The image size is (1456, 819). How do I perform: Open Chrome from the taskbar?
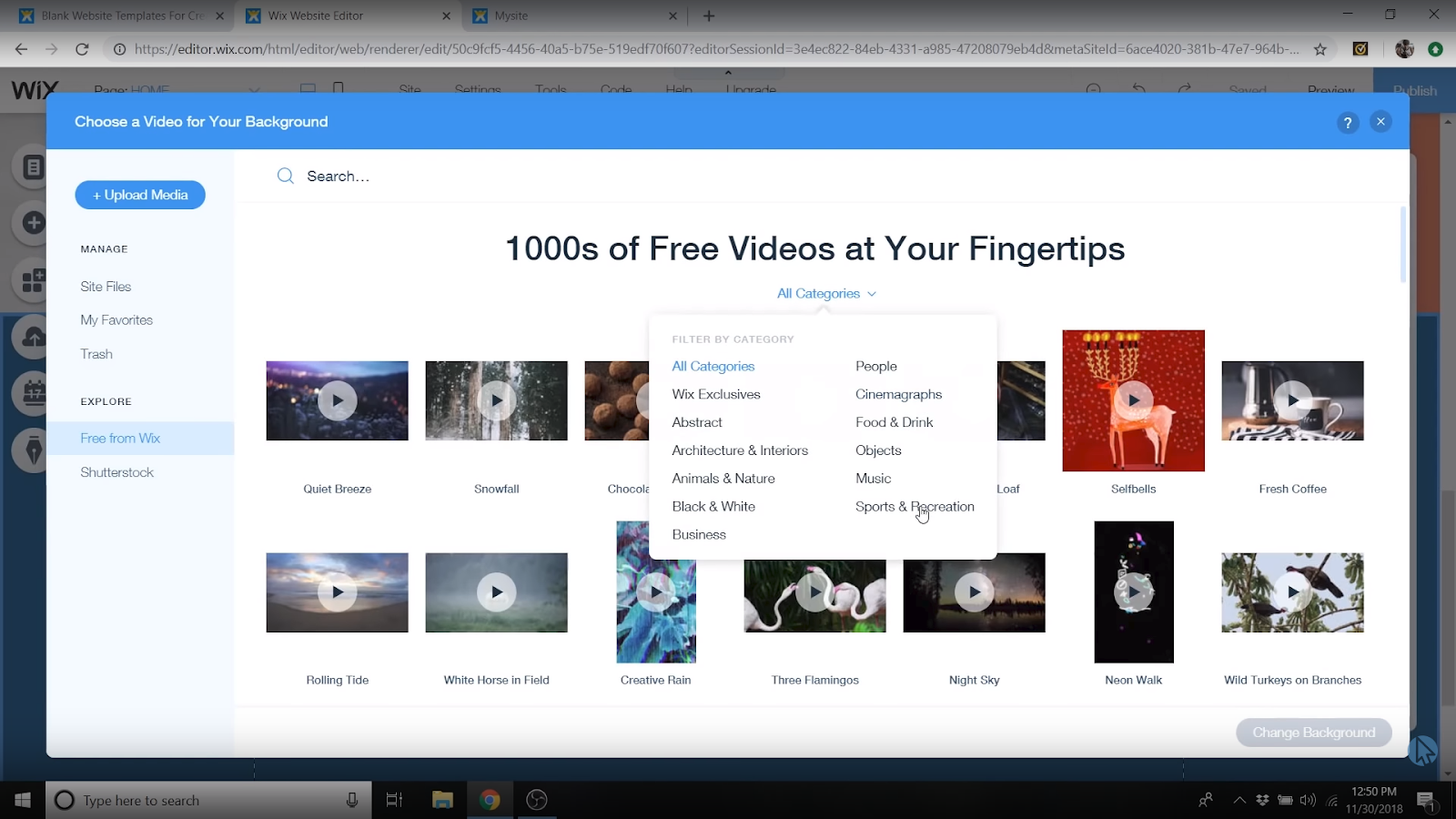(x=490, y=800)
